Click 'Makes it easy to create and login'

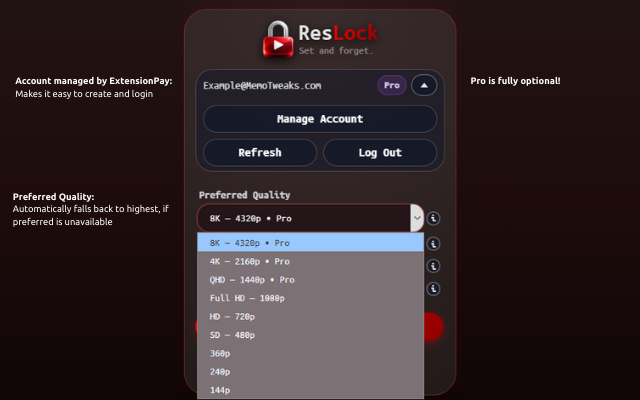point(84,94)
